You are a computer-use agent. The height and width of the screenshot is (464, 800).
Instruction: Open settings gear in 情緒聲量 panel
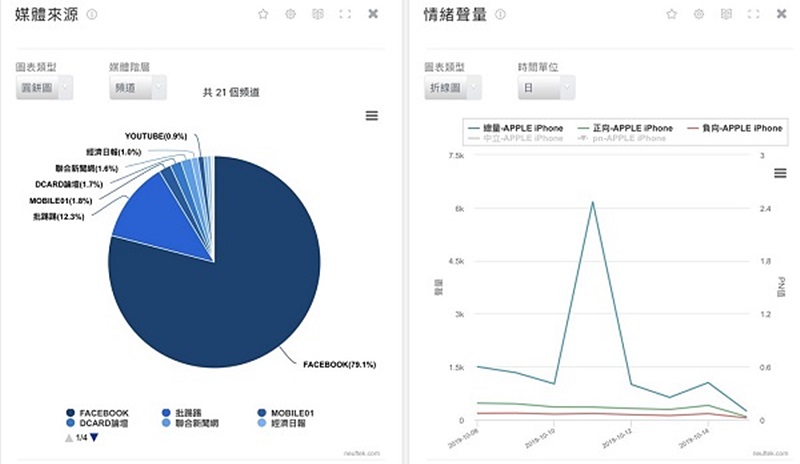coord(699,14)
